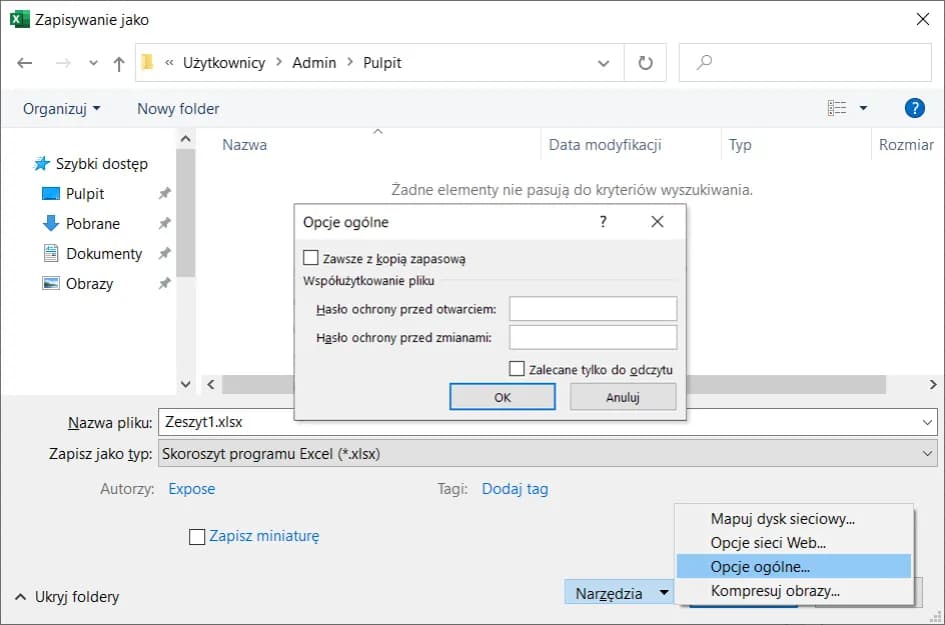The image size is (945, 625).
Task: Open the Obrazy folder shortcut
Action: click(87, 283)
